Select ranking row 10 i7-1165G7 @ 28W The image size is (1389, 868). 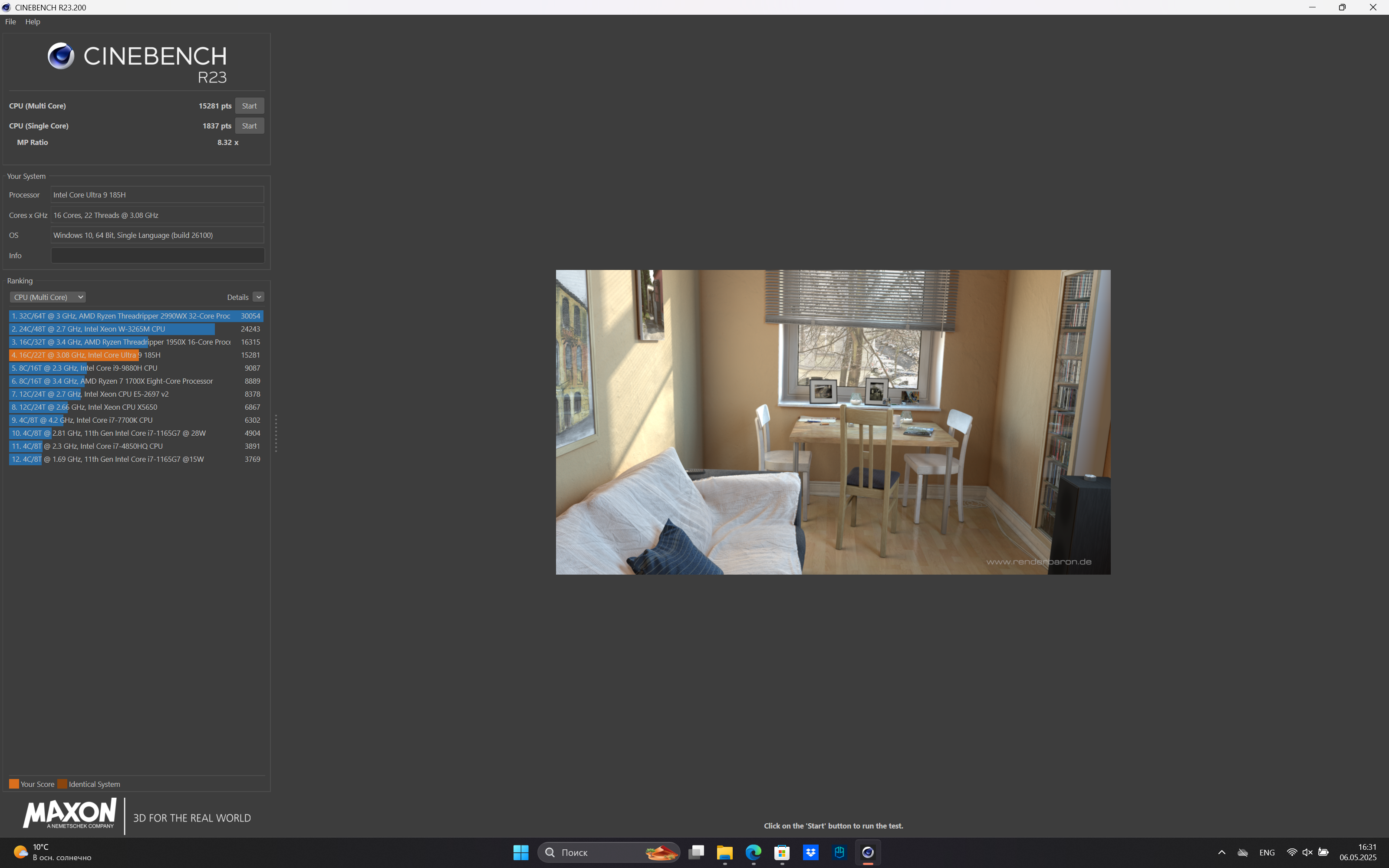click(x=136, y=433)
